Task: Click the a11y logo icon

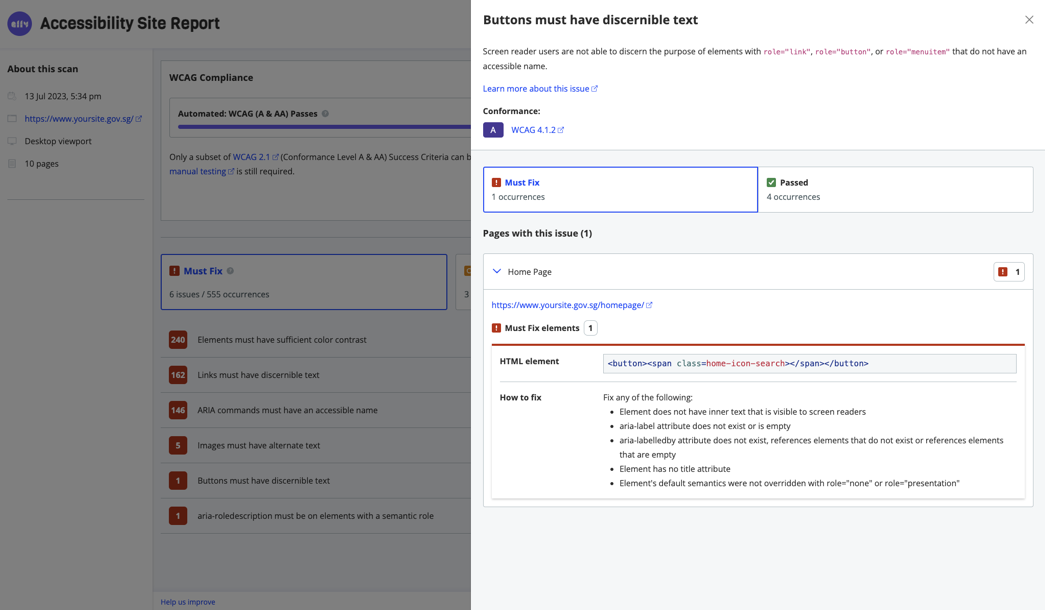Action: (x=19, y=24)
